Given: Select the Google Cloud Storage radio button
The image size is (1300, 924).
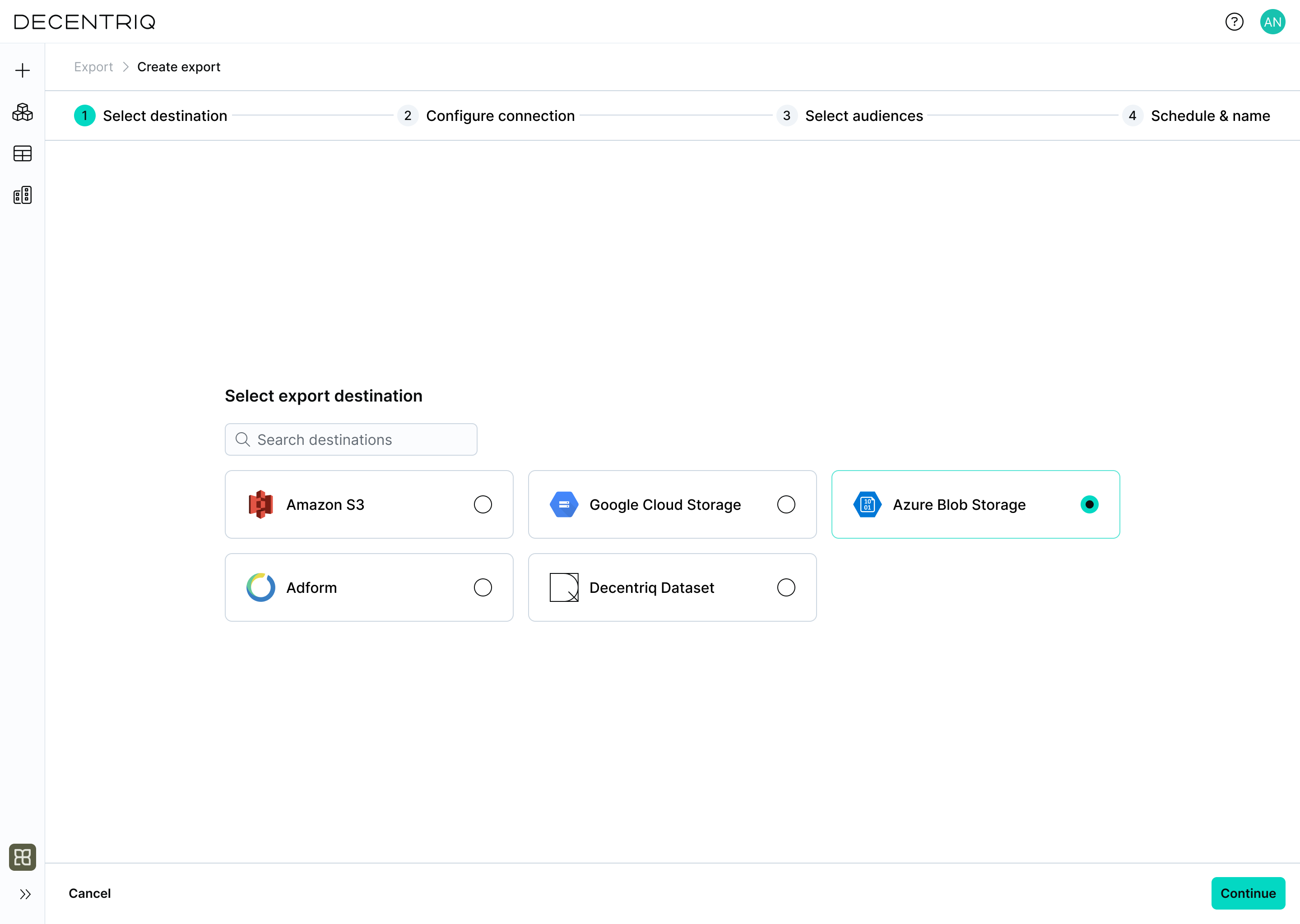Looking at the screenshot, I should point(786,505).
